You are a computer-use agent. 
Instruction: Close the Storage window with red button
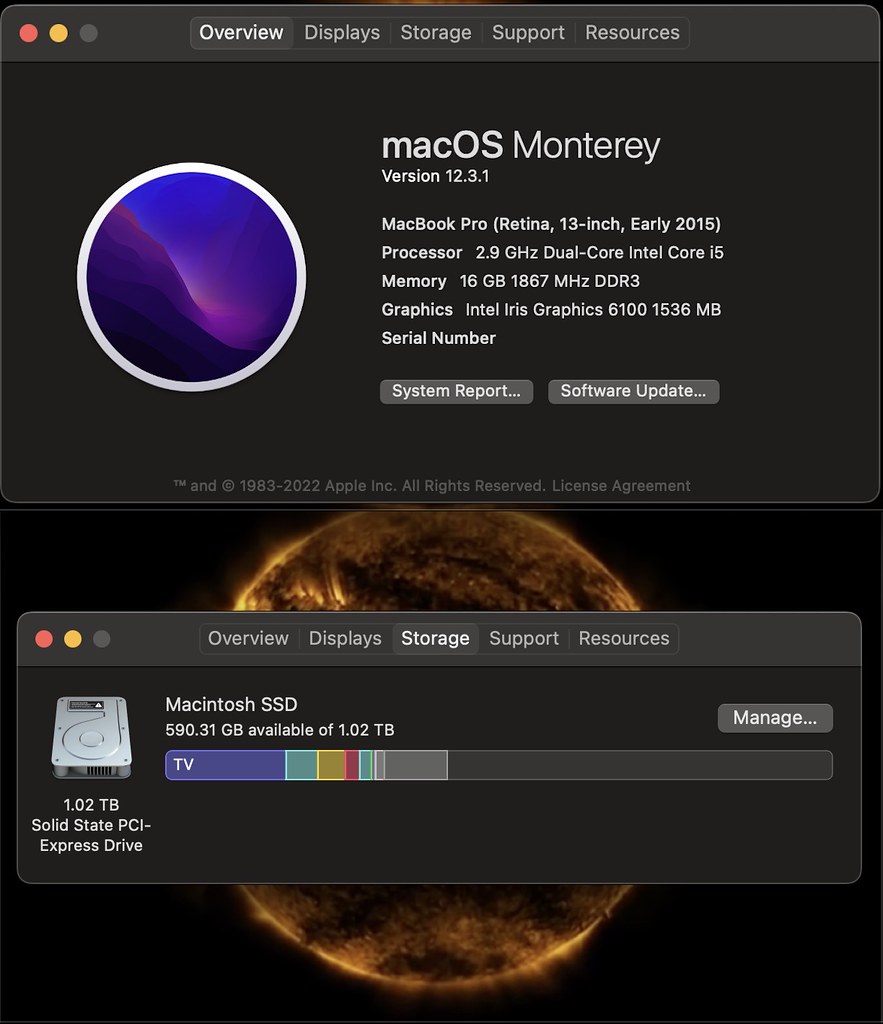44,639
